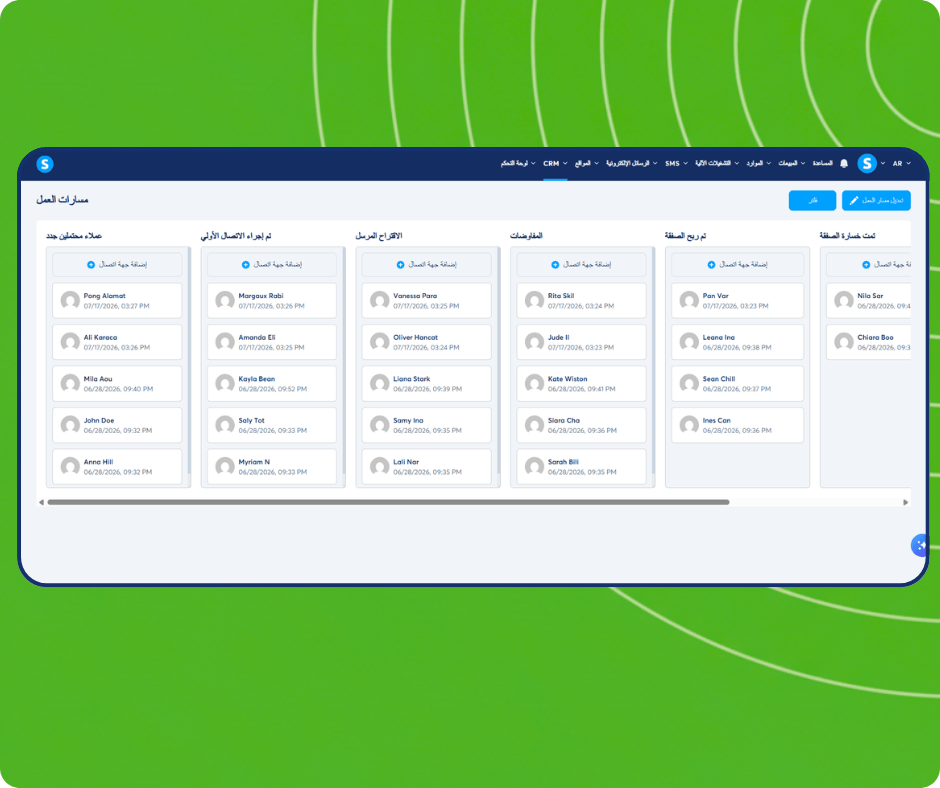Image resolution: width=940 pixels, height=788 pixels.
Task: Click the تعديل مسار العمل edit button
Action: 876,200
